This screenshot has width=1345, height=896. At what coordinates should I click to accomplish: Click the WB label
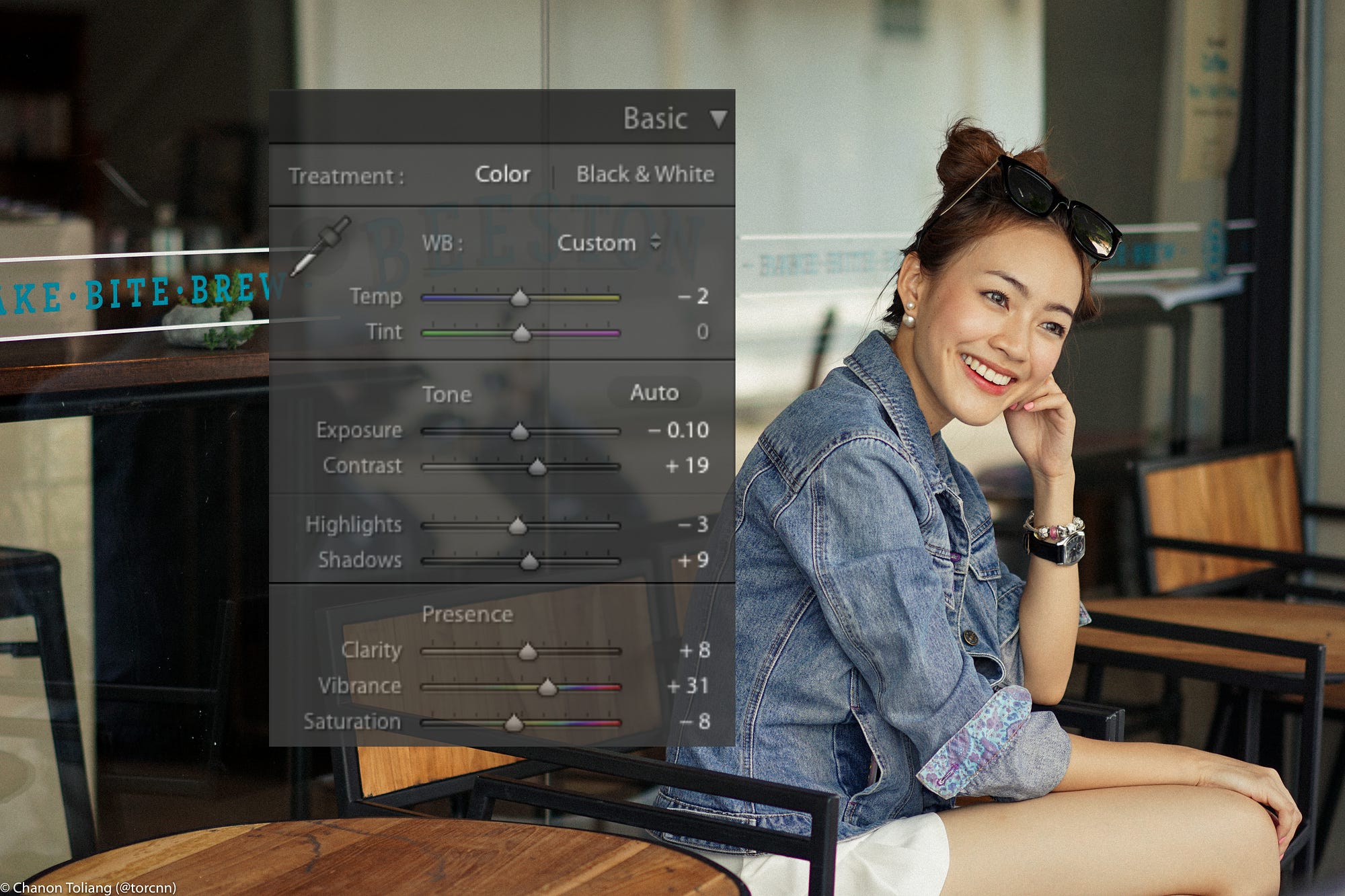(443, 243)
